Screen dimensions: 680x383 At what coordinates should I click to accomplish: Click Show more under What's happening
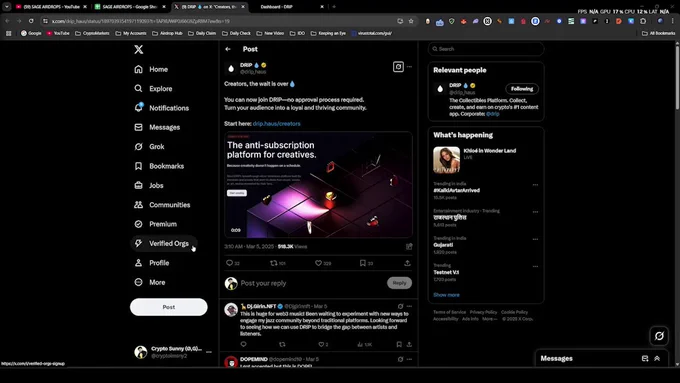pos(446,295)
